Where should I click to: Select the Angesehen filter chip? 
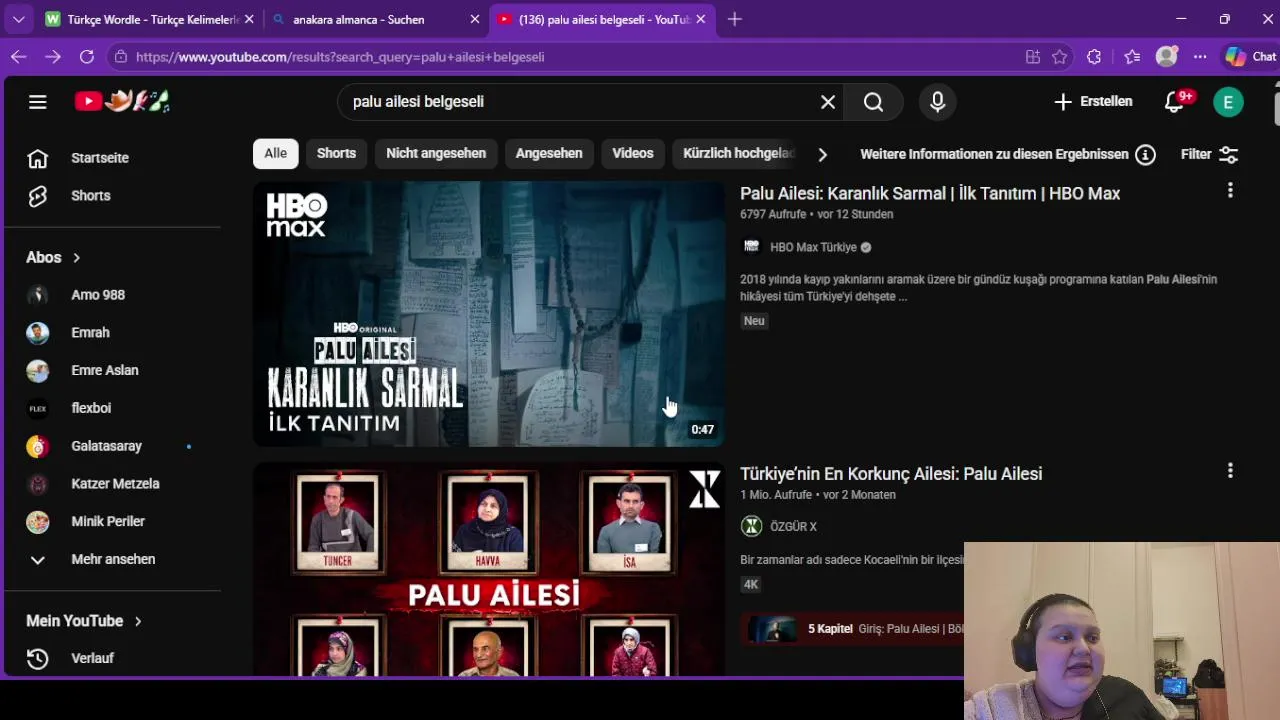pos(549,153)
